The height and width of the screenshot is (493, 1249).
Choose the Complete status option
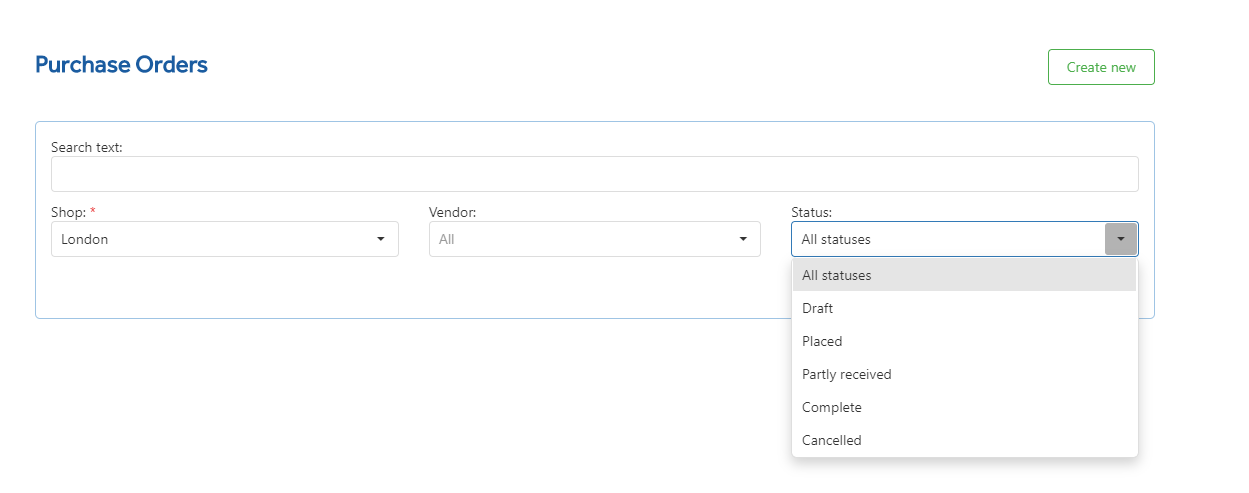(964, 407)
